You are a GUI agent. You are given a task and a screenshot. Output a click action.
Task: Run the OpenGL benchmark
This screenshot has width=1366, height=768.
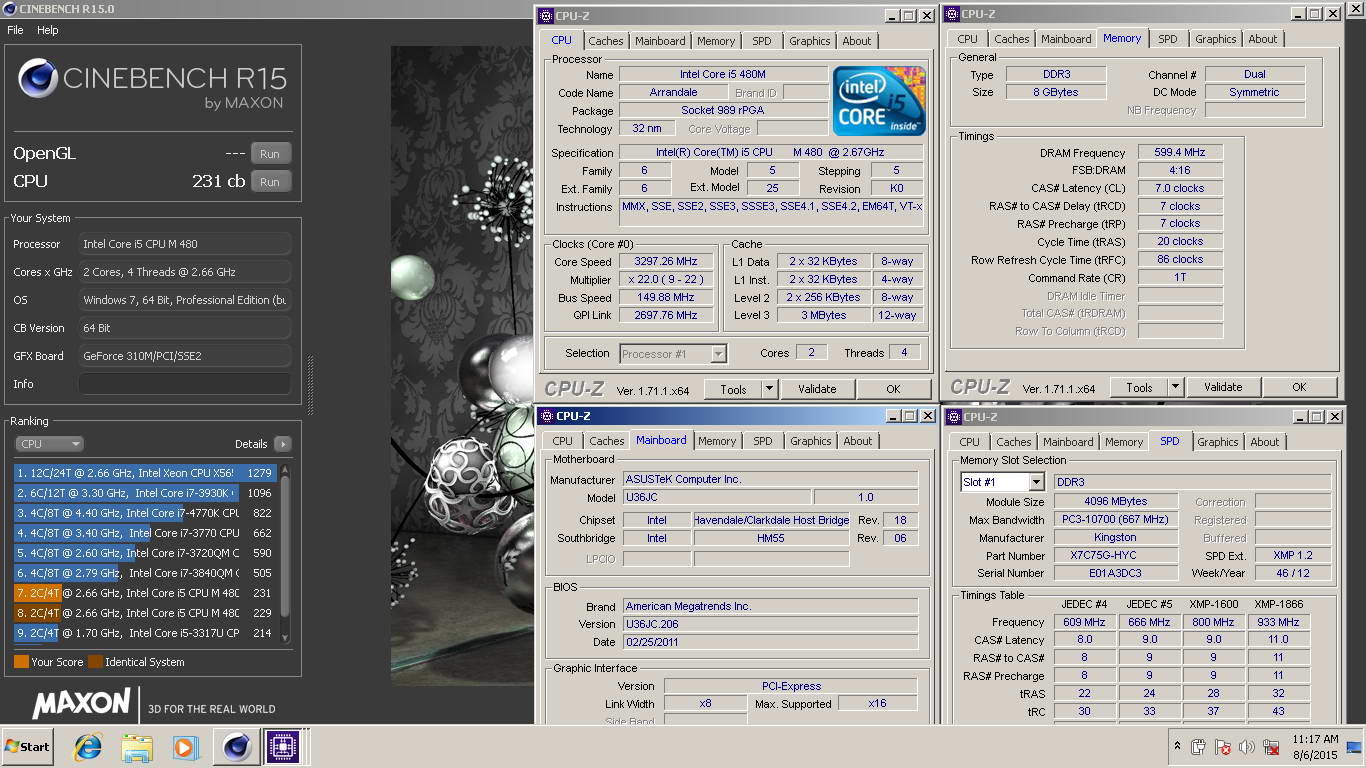click(x=270, y=154)
